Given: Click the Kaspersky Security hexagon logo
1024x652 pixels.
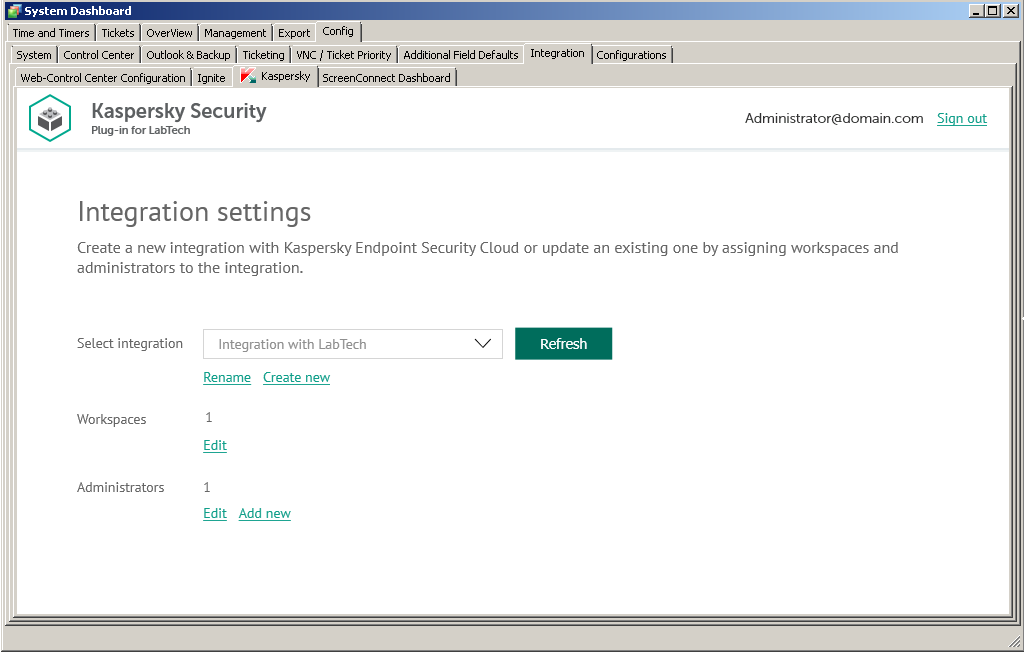Looking at the screenshot, I should tap(50, 118).
